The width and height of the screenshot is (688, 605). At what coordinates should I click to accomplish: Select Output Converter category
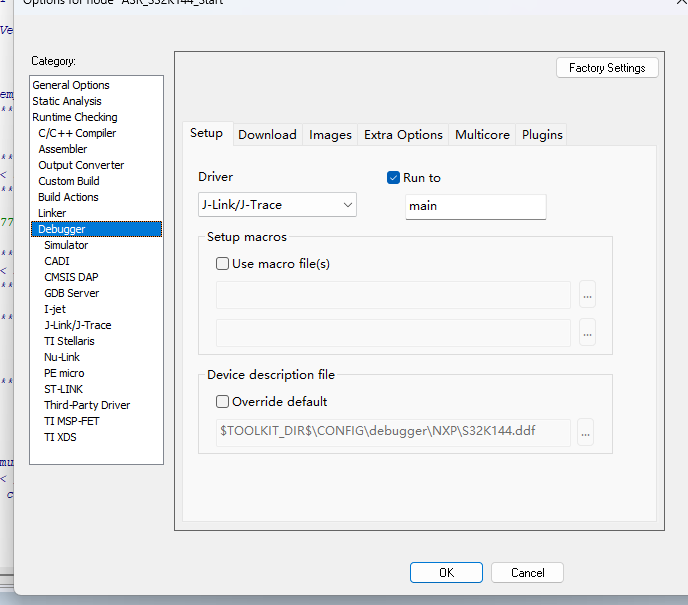click(x=81, y=165)
